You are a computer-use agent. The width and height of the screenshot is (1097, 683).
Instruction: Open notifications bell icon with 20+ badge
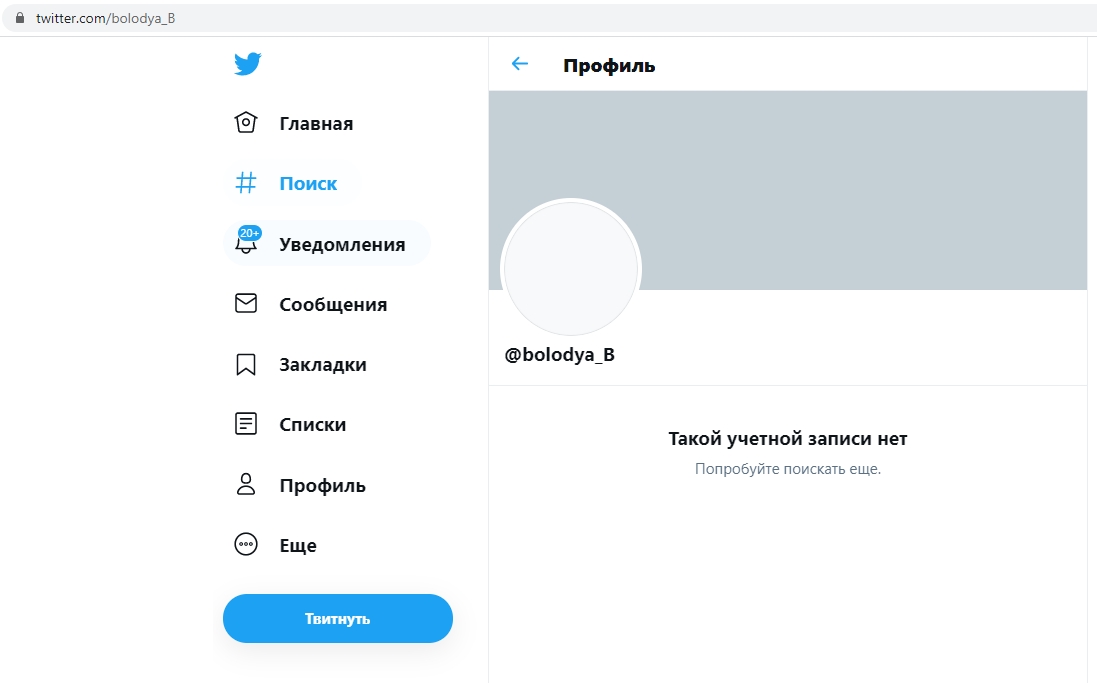coord(246,243)
